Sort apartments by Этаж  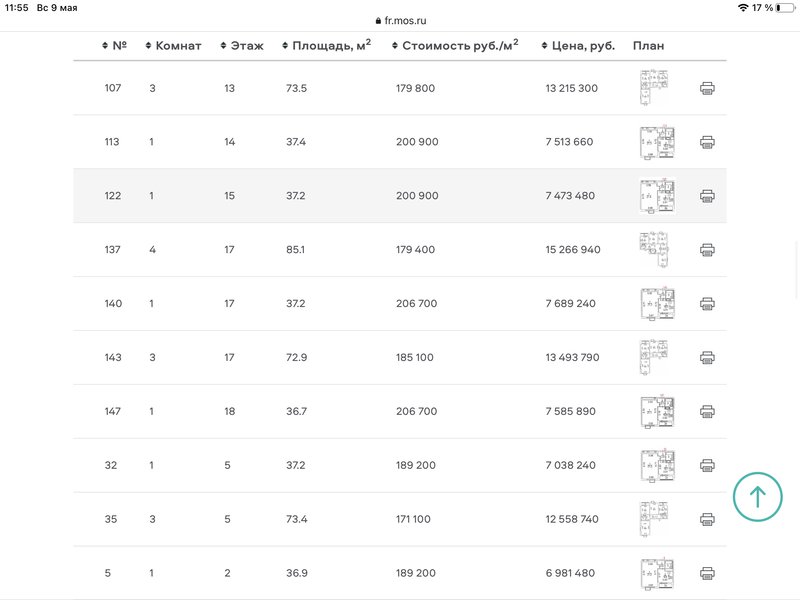[x=242, y=45]
